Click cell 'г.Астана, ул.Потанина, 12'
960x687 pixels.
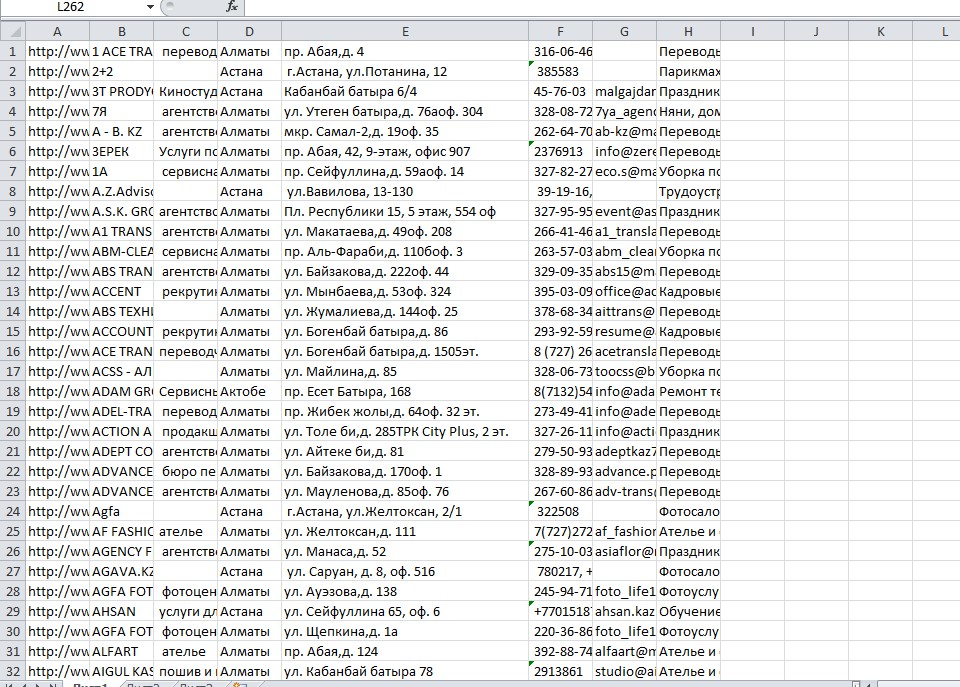405,72
